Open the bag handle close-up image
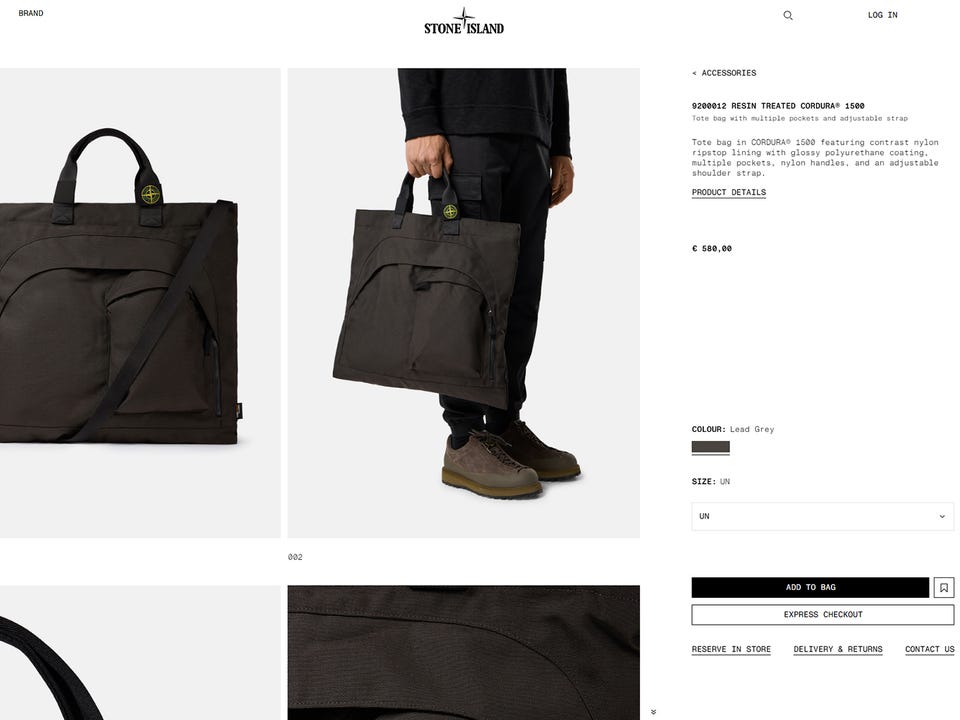This screenshot has height=720, width=960. 140,653
